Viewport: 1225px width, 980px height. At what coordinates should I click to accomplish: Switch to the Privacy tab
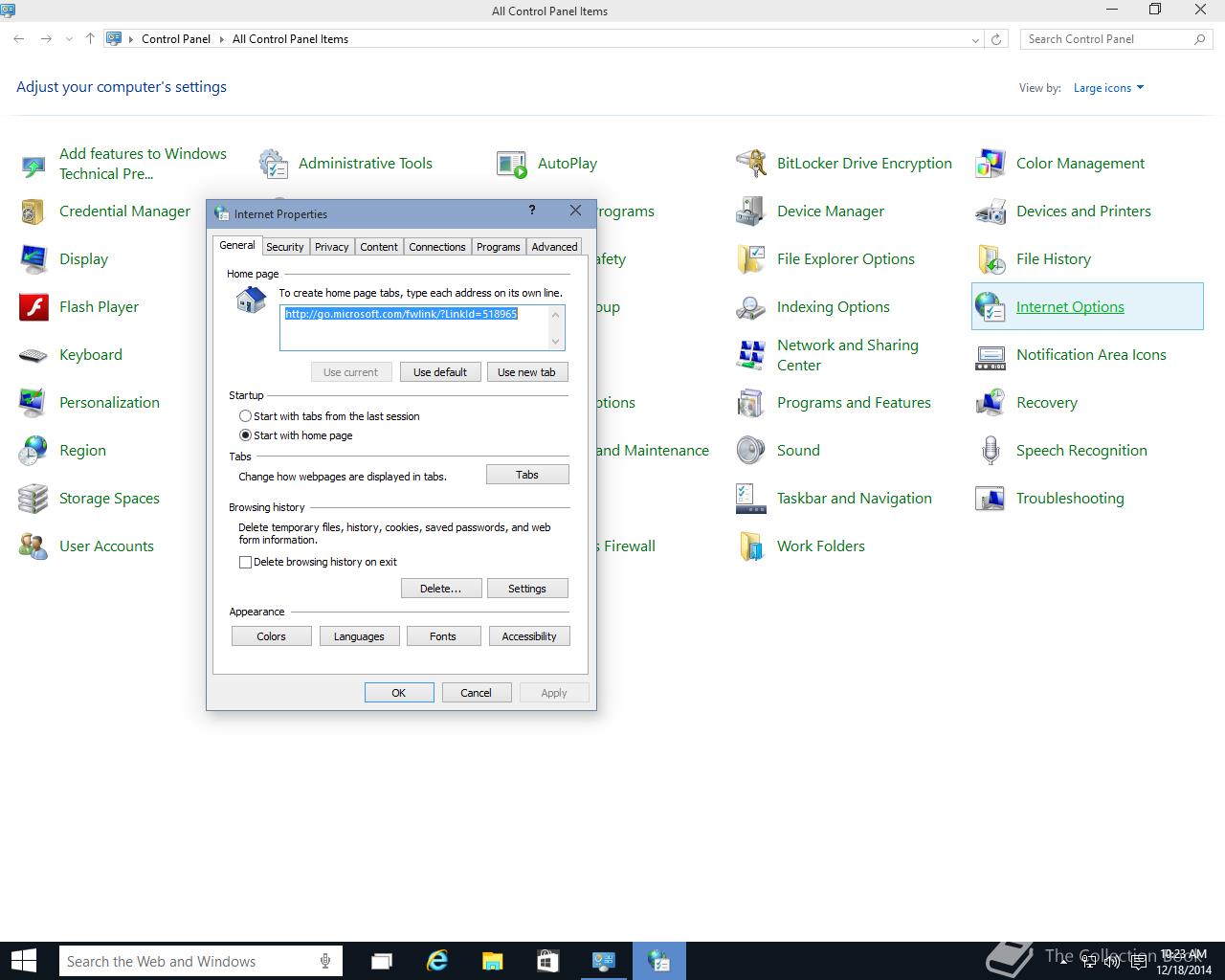(331, 247)
